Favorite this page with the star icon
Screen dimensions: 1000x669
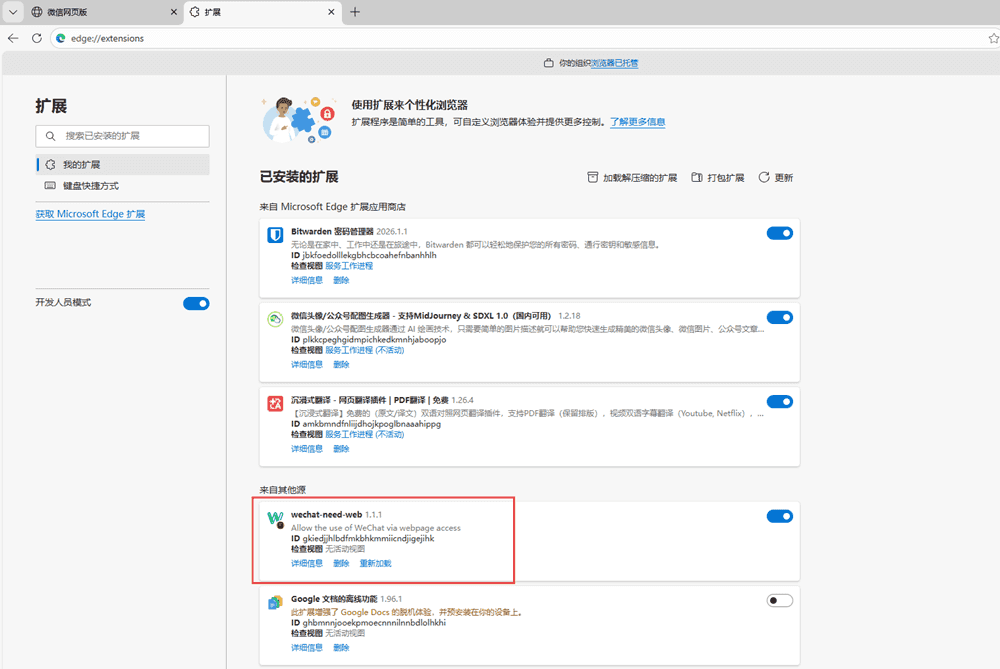pyautogui.click(x=992, y=38)
